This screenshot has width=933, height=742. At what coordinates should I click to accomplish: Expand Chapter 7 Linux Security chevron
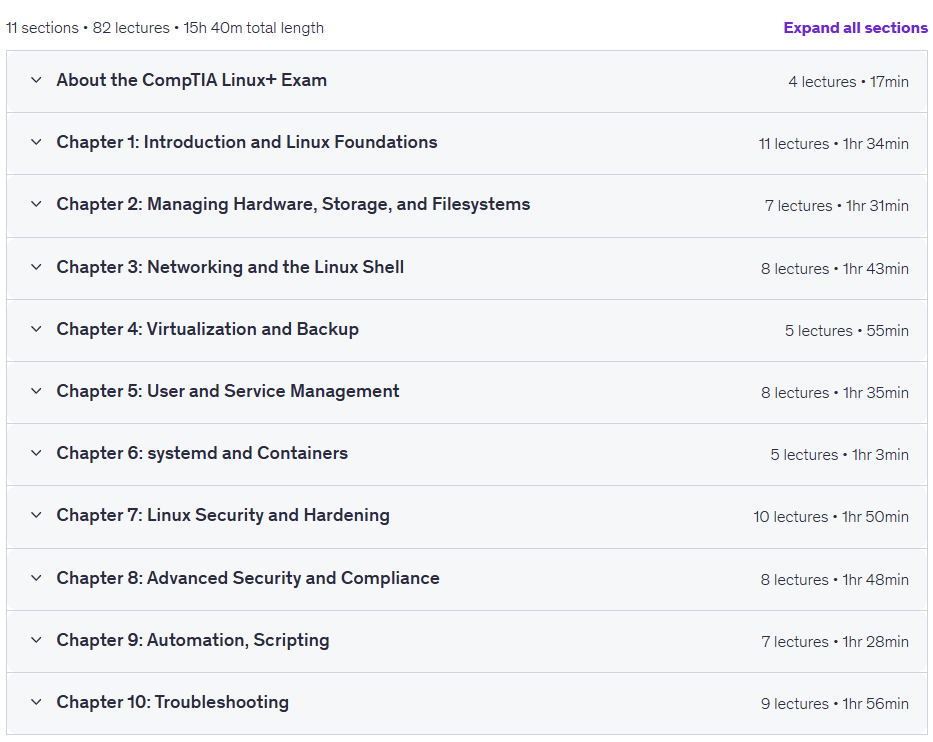point(36,515)
